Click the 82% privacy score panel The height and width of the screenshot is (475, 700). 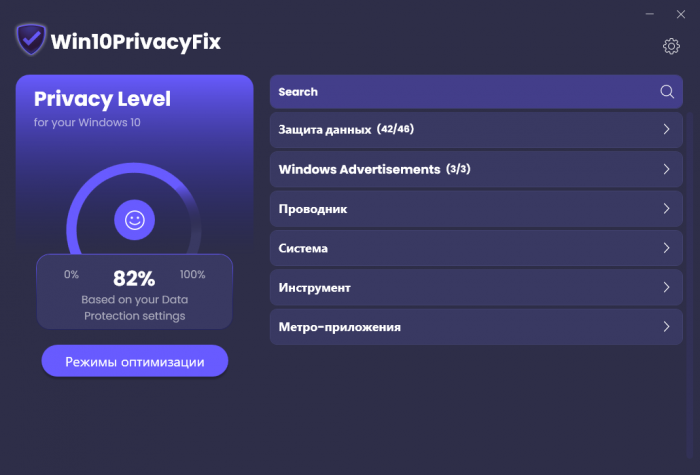134,291
